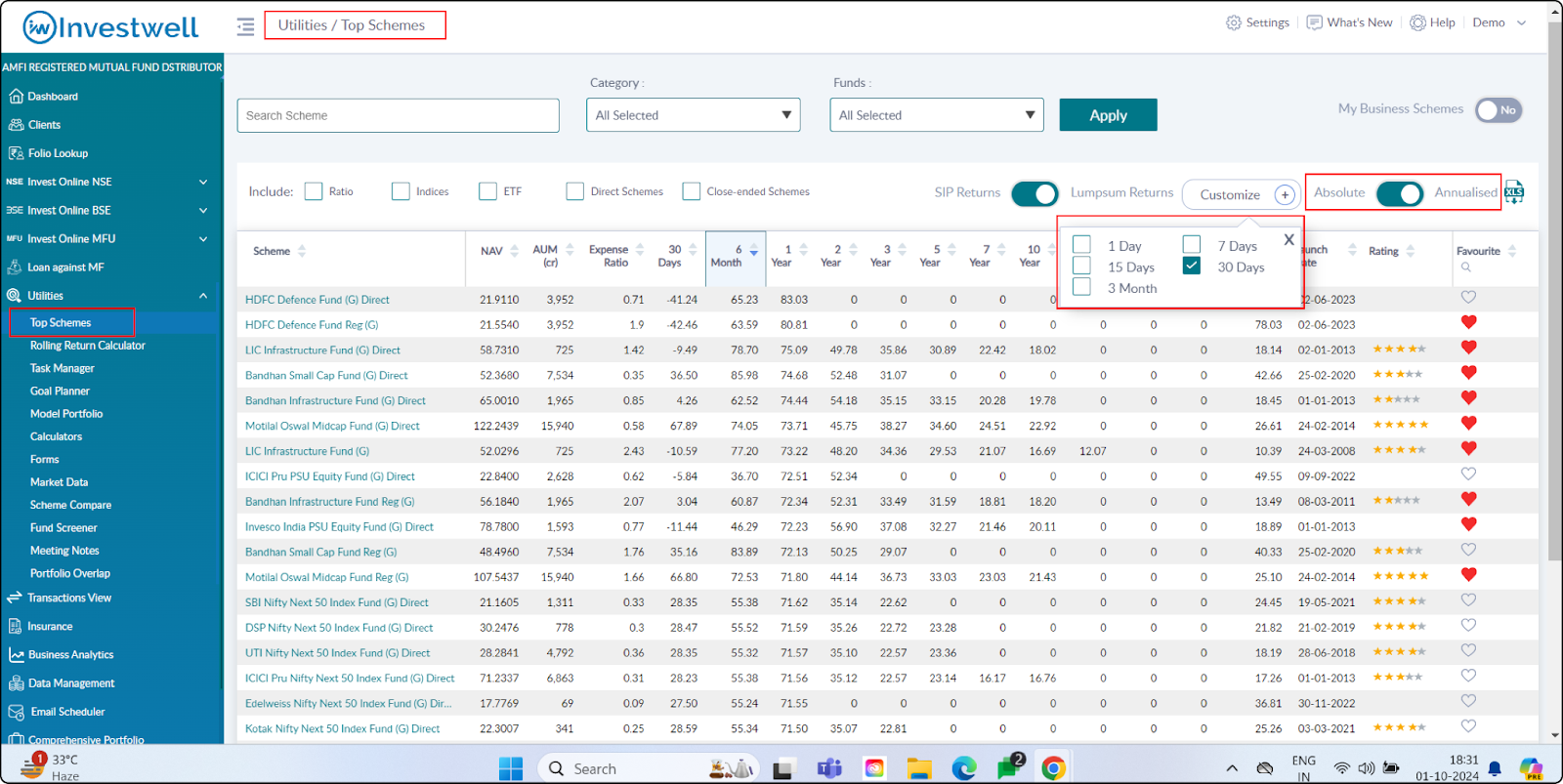This screenshot has height=784, width=1563.
Task: Toggle Absolute / Annualised switch
Action: (x=1400, y=193)
